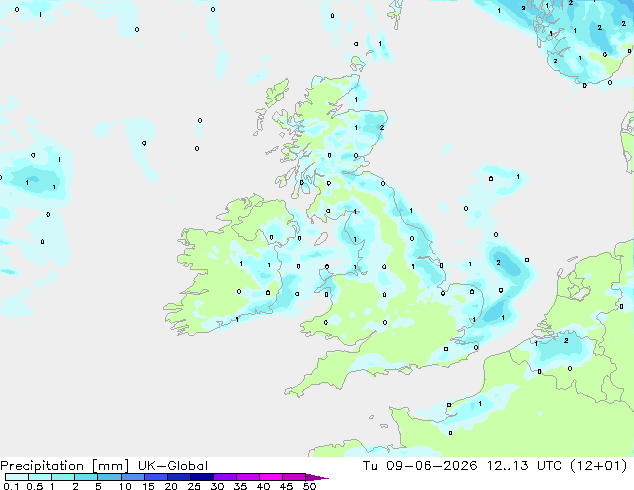Click the 20–25 mm dark blue swatch
The height and width of the screenshot is (490, 634).
point(179,477)
